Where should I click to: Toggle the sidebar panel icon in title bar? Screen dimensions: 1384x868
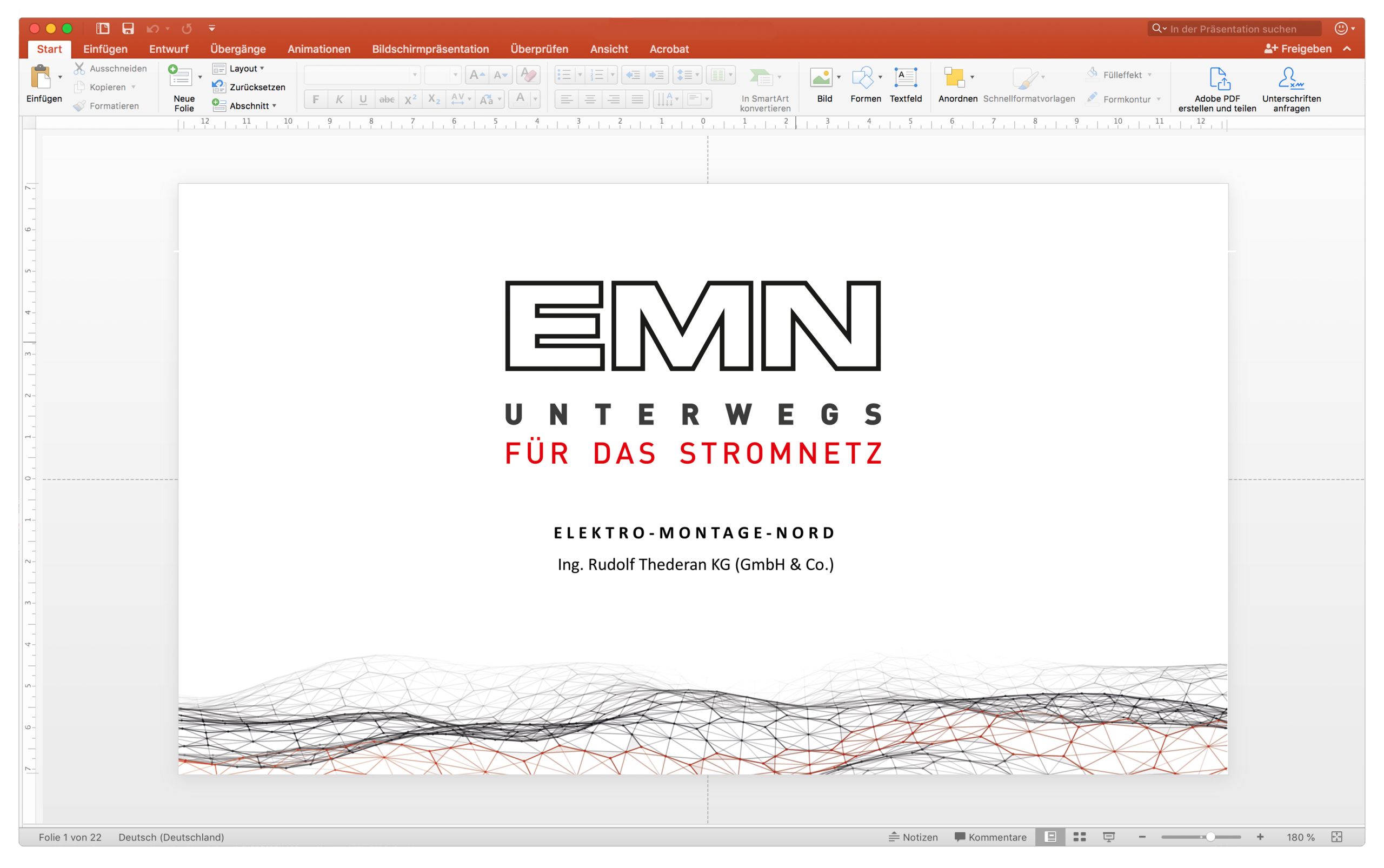[x=103, y=28]
